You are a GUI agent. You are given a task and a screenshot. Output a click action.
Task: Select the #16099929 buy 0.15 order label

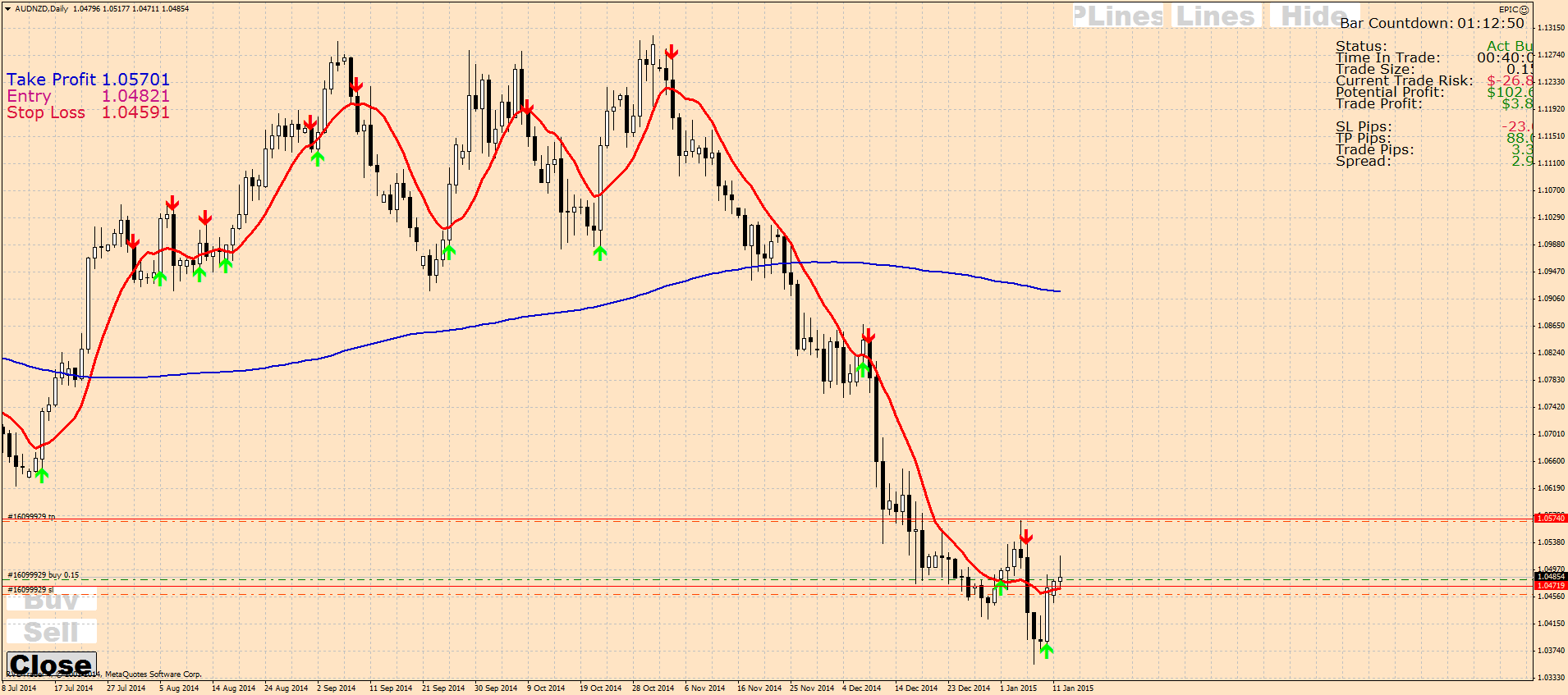[44, 575]
